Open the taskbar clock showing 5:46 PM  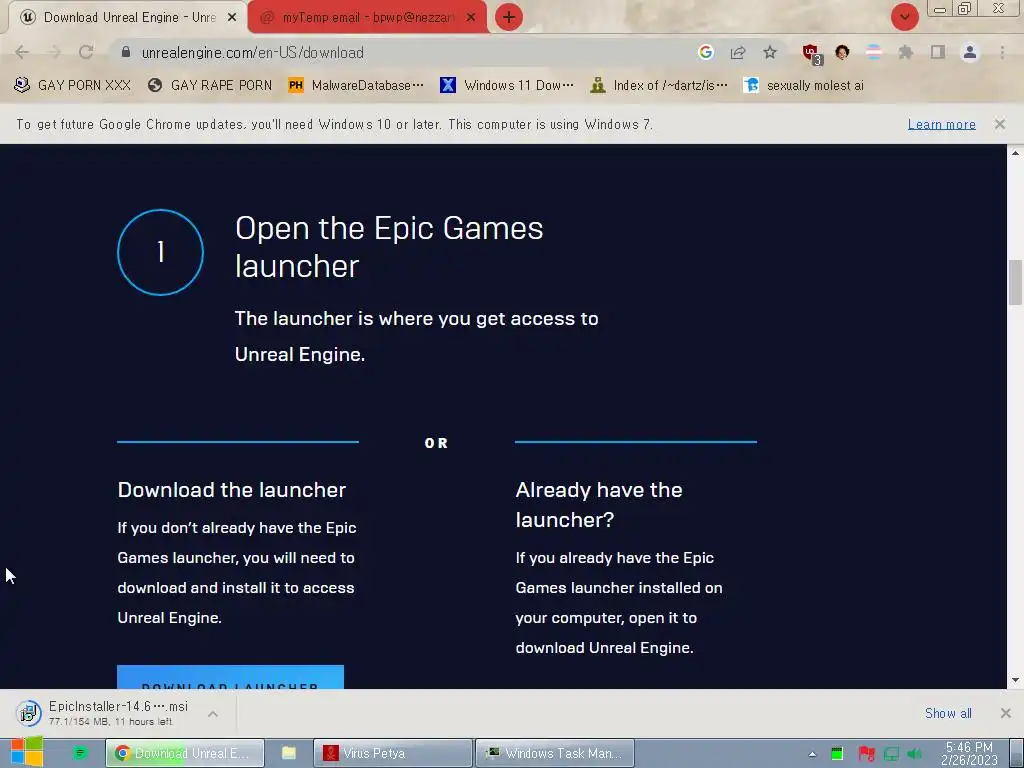pyautogui.click(x=969, y=754)
